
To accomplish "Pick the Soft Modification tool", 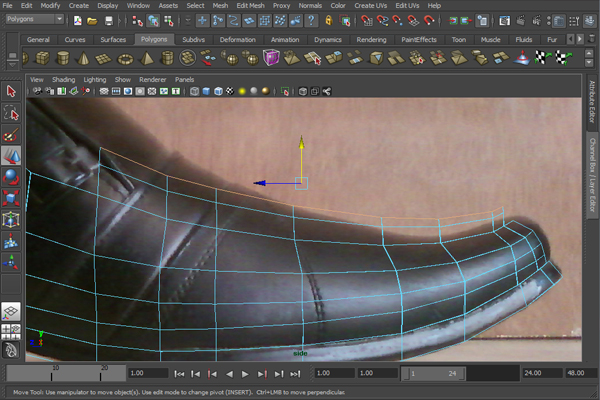I will tap(11, 241).
